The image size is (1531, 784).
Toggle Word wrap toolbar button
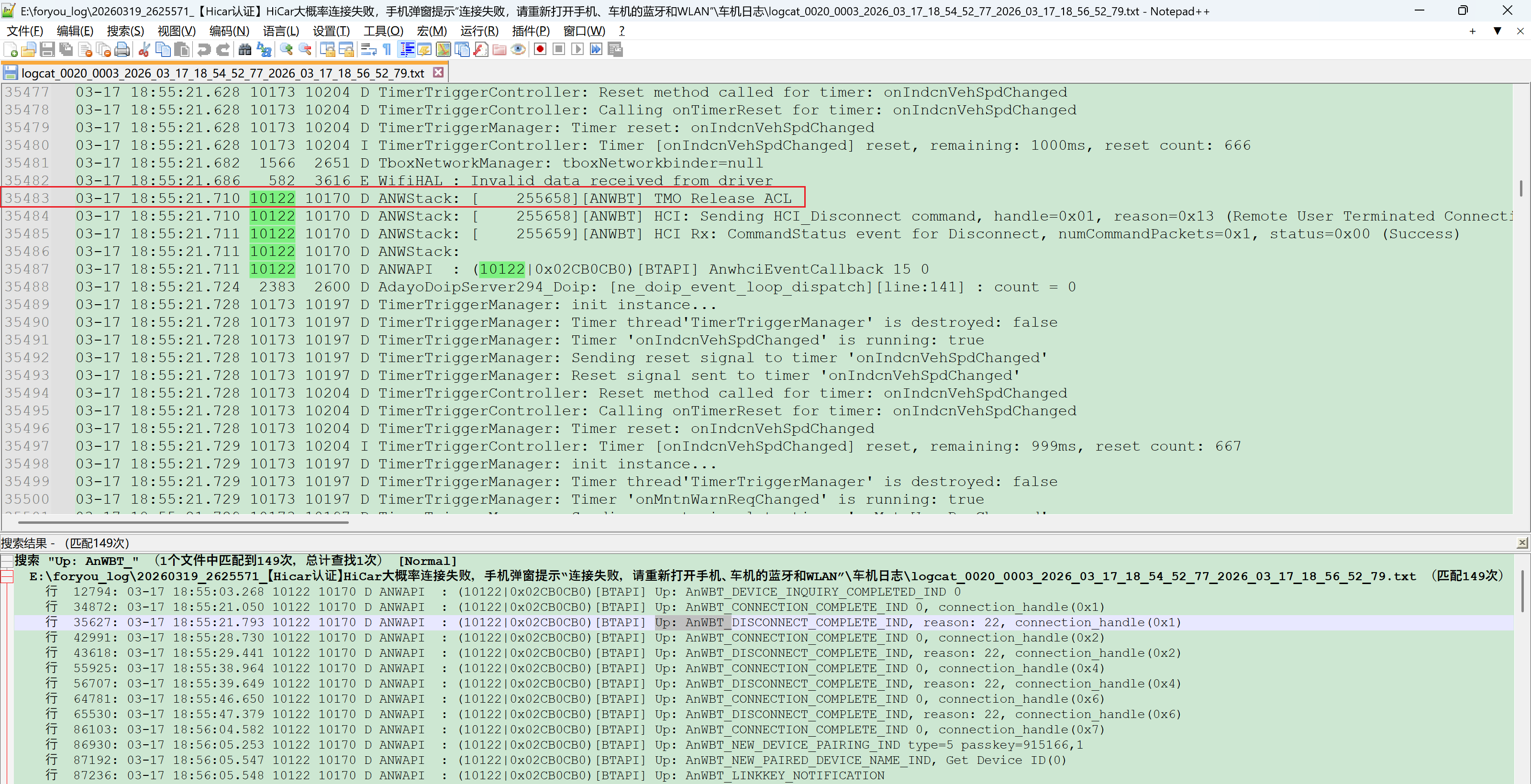tap(368, 50)
